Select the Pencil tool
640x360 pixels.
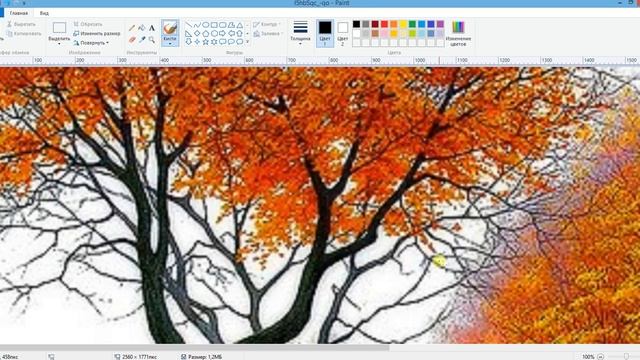point(132,28)
